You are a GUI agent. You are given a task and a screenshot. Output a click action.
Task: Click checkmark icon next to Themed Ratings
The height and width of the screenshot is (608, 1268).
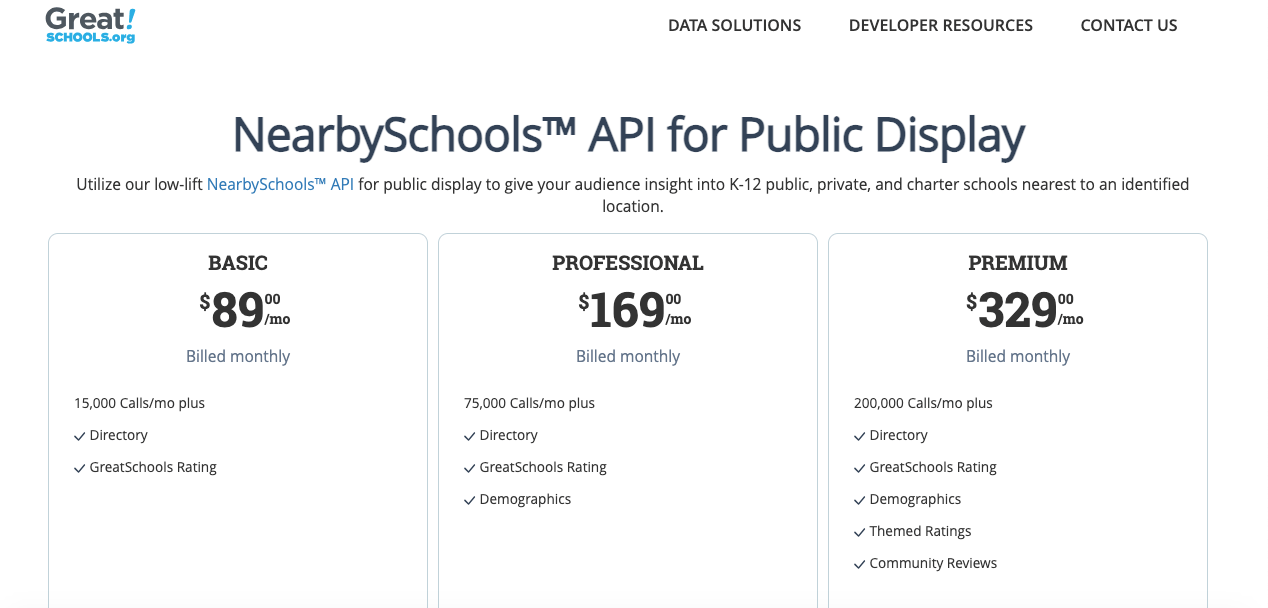click(859, 533)
